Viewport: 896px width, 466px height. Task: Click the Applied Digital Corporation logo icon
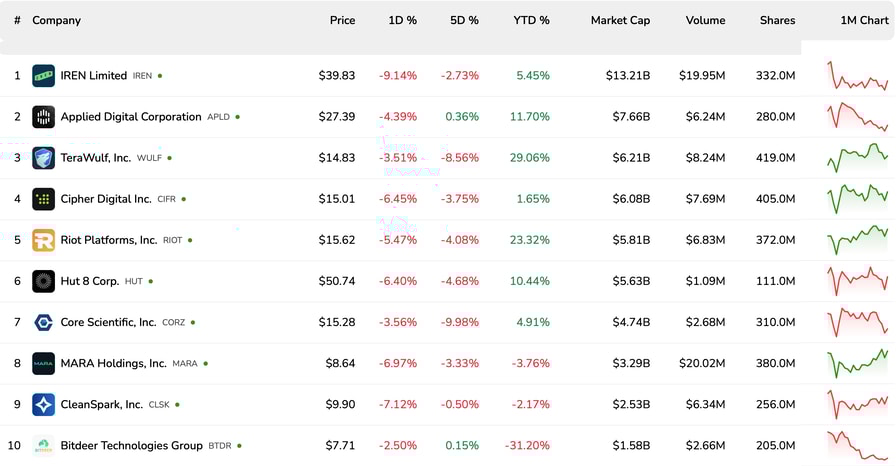(43, 117)
